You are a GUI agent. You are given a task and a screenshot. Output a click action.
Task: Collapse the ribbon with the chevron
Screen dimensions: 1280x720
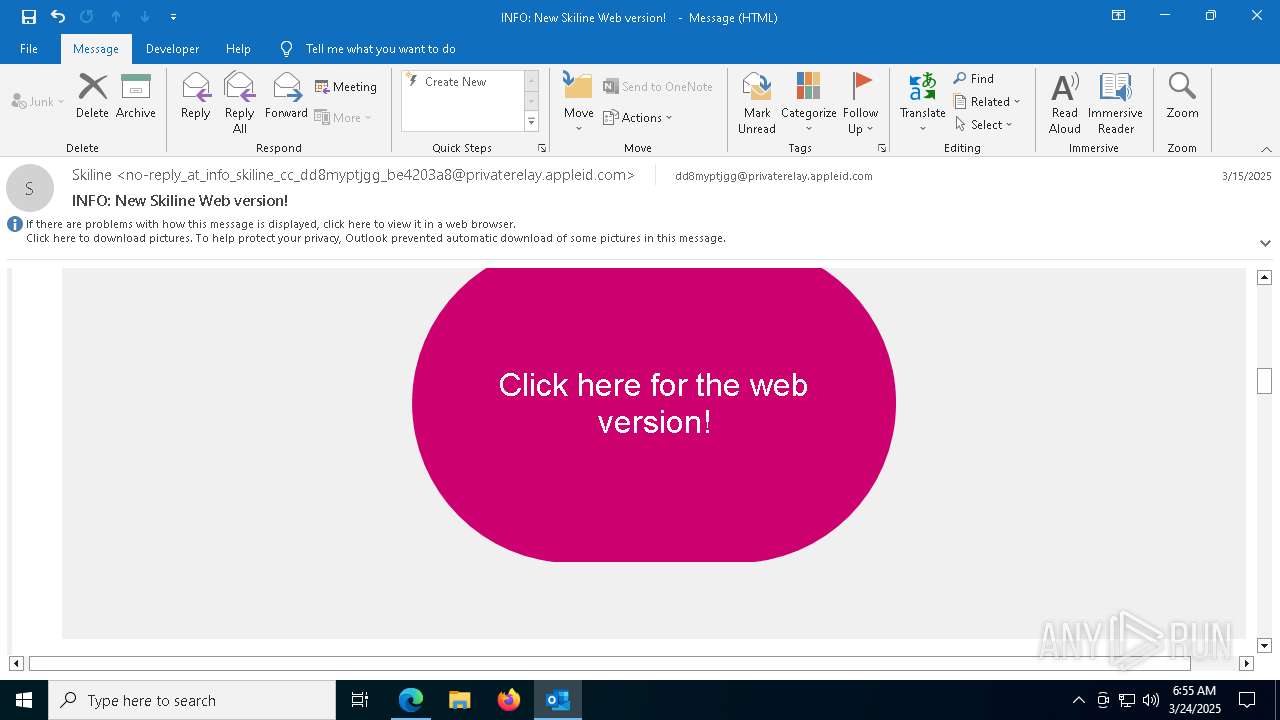click(1265, 149)
